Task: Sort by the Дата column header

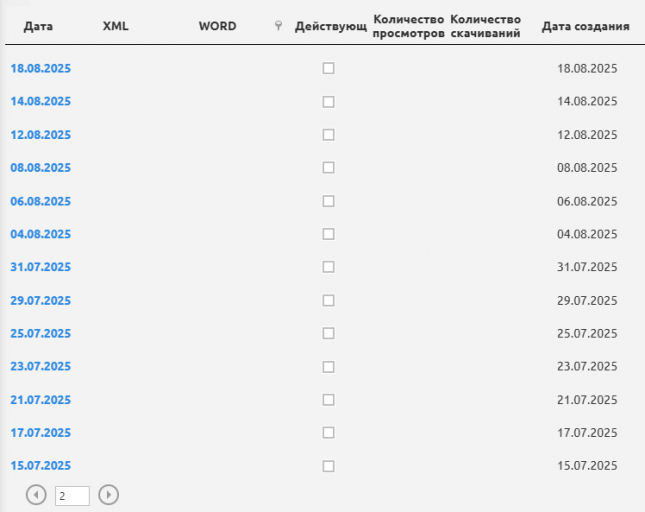Action: click(x=38, y=26)
